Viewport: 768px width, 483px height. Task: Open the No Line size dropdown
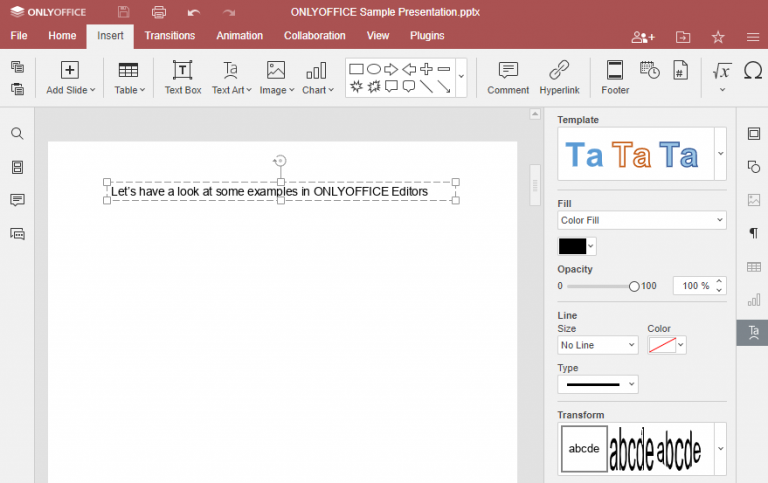coord(598,345)
